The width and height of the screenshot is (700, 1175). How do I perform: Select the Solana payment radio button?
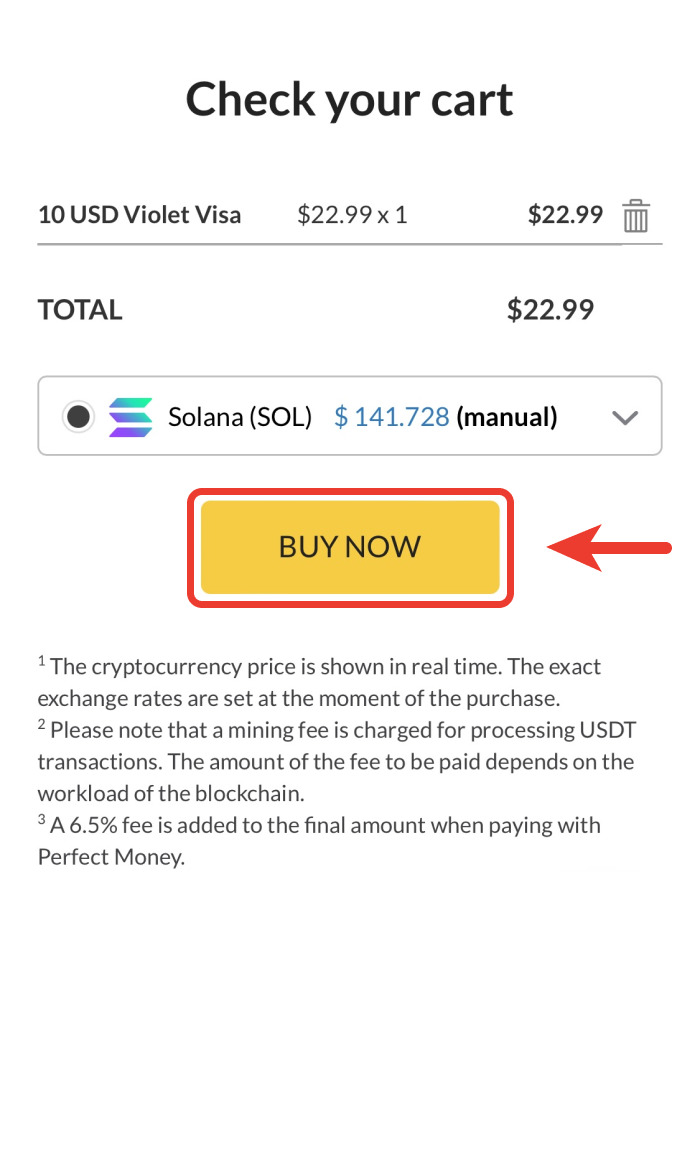point(78,417)
